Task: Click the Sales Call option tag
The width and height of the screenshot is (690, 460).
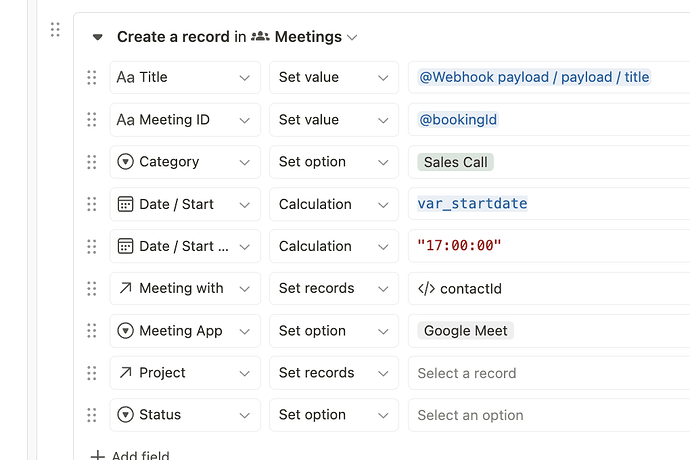Action: [x=455, y=162]
